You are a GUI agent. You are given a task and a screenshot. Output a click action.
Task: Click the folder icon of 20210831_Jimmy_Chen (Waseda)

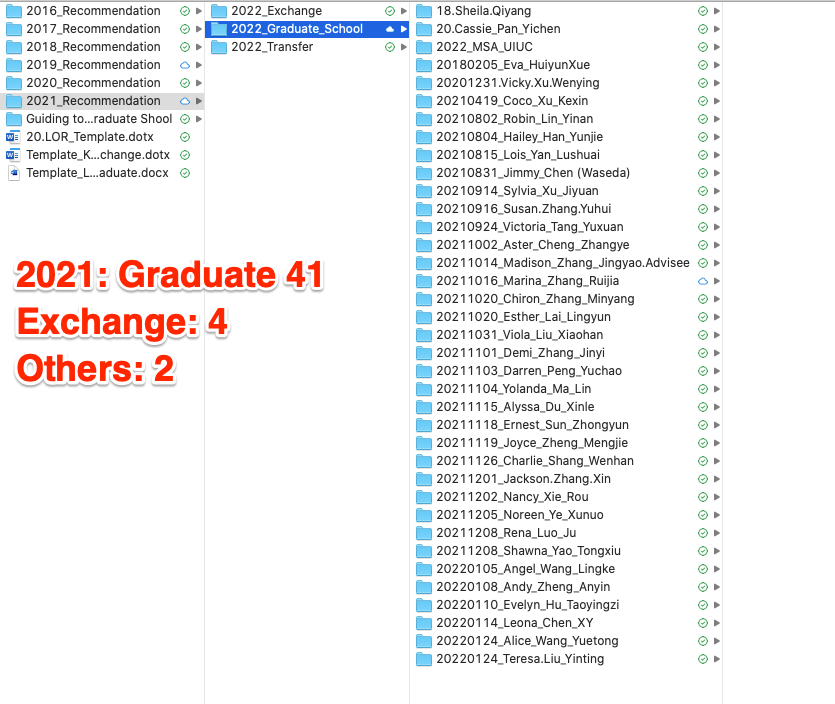coord(424,173)
